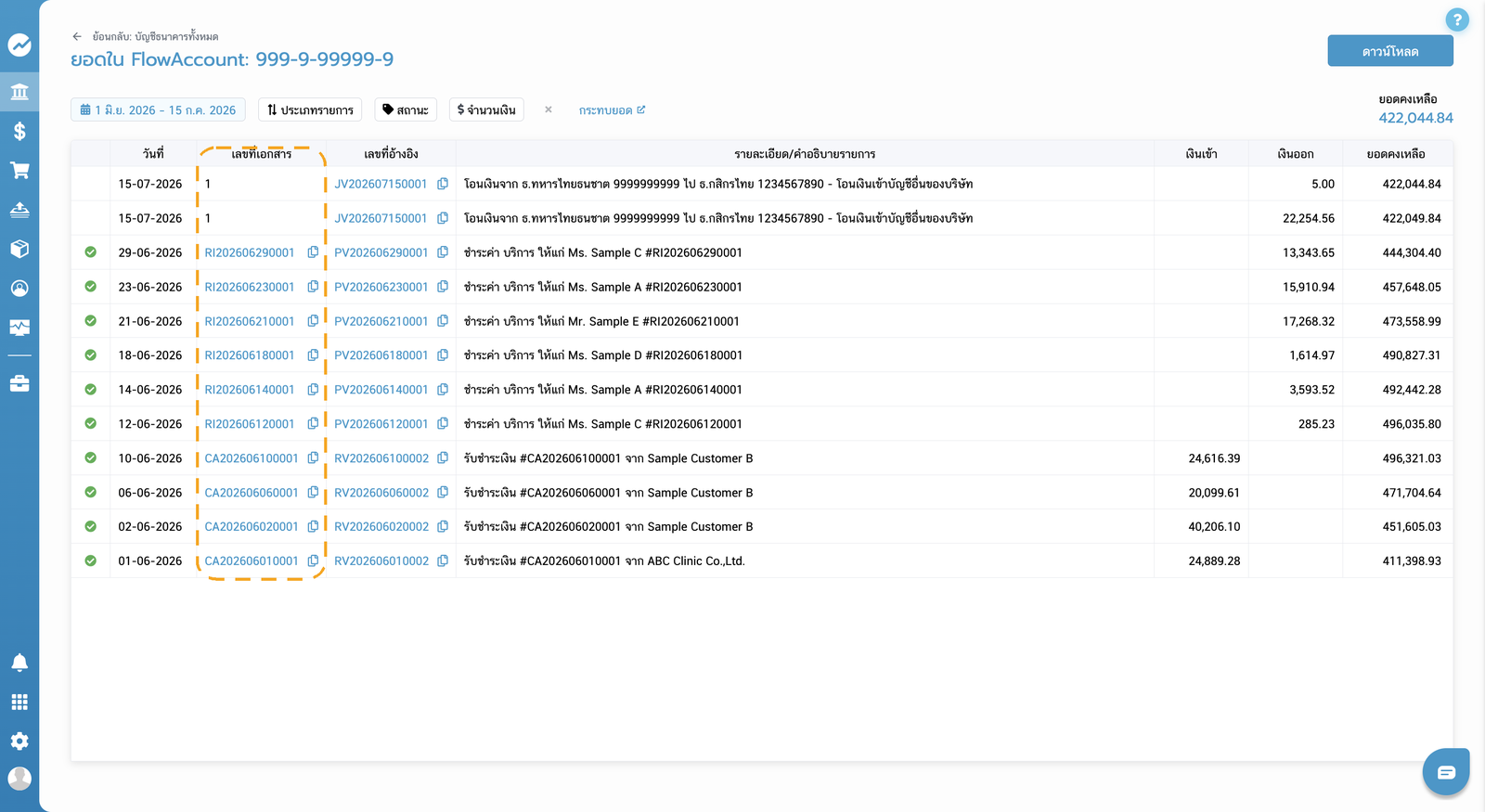1485x812 pixels.
Task: Open the notifications bell icon
Action: pyautogui.click(x=19, y=663)
